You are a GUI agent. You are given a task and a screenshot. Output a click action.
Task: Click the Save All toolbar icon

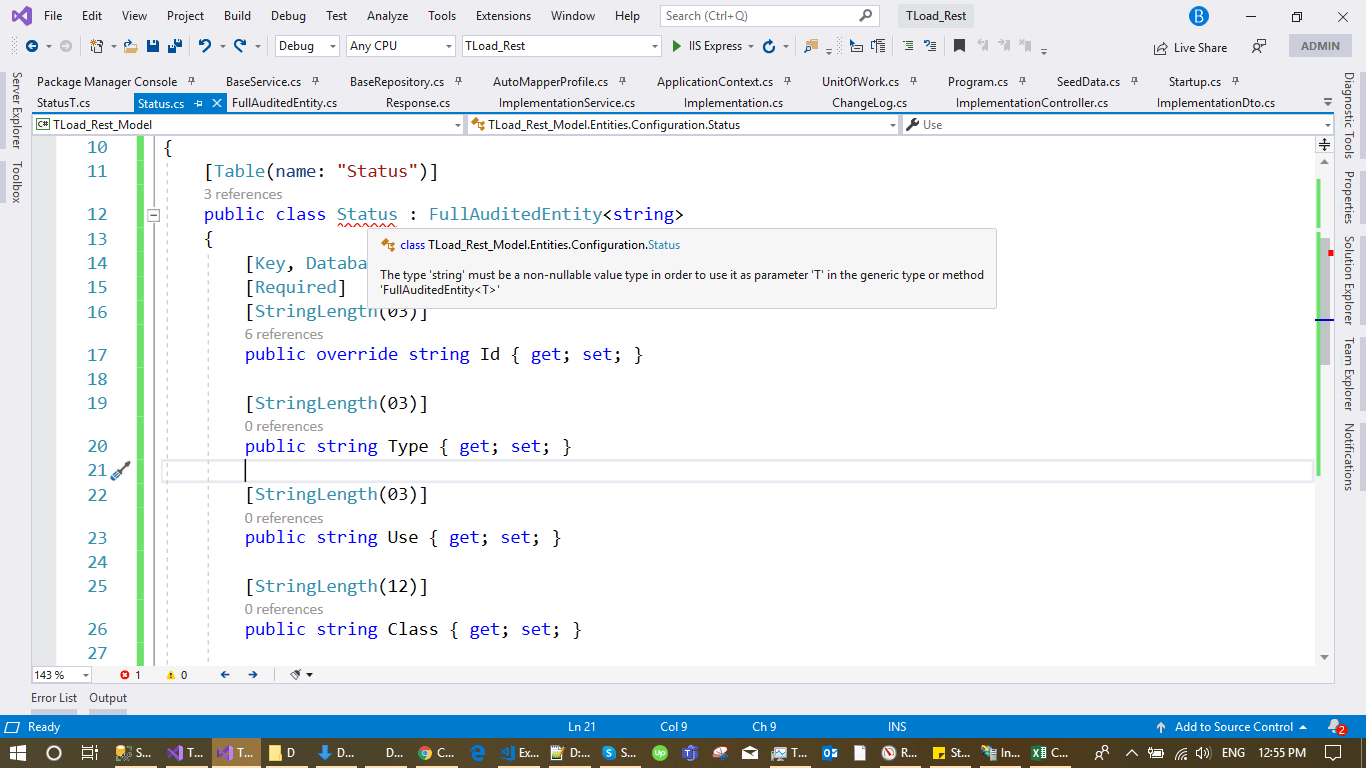pos(174,46)
